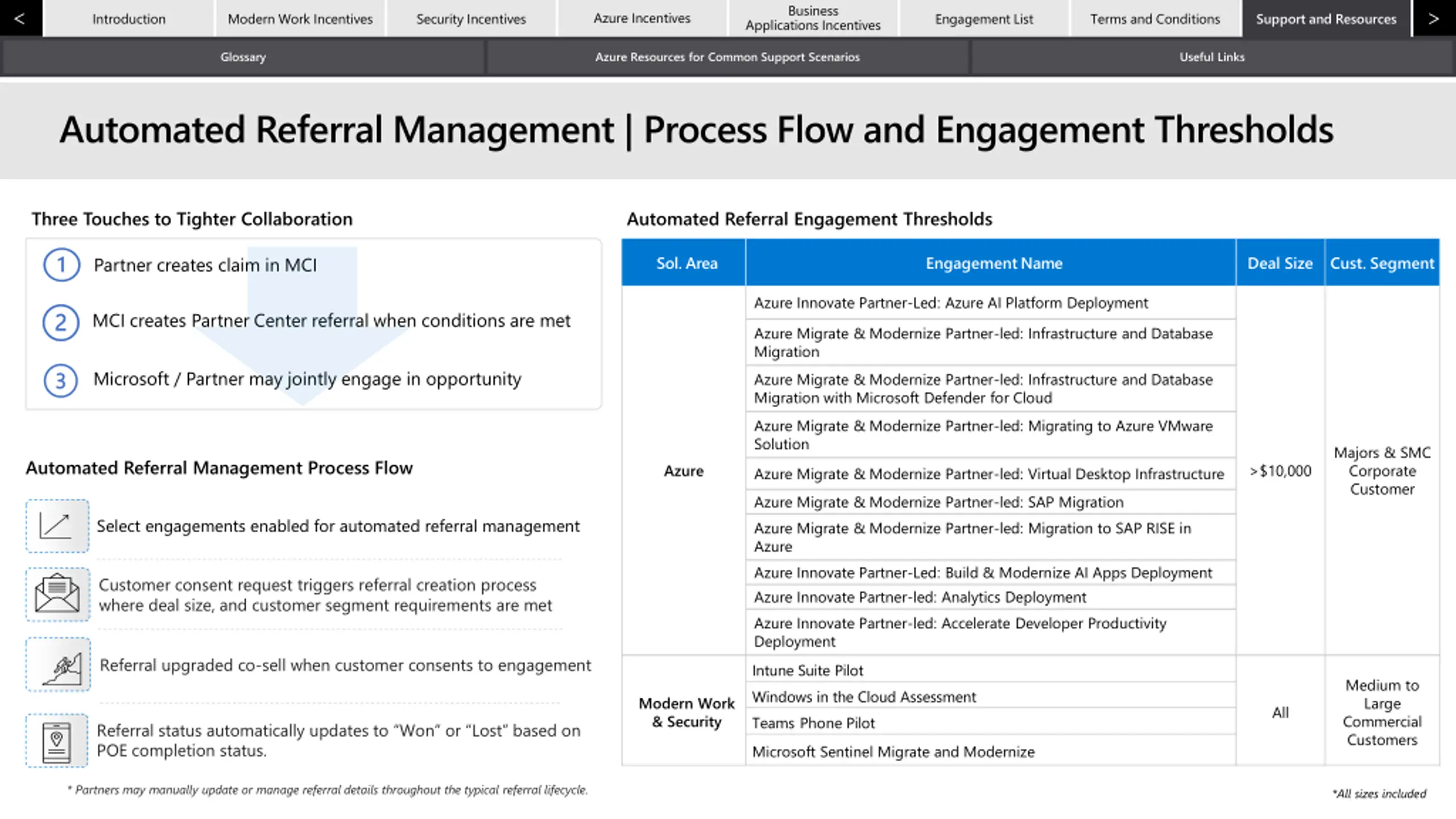The width and height of the screenshot is (1456, 819).
Task: Open Terms and Conditions tab
Action: [x=1155, y=18]
